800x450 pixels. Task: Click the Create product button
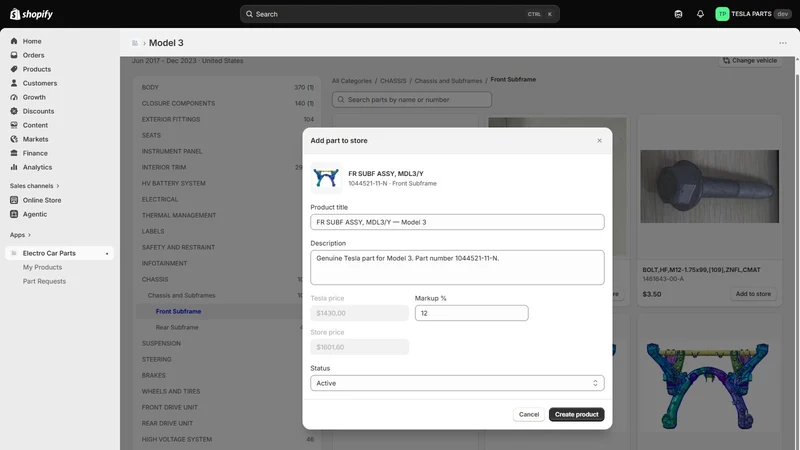(x=577, y=414)
